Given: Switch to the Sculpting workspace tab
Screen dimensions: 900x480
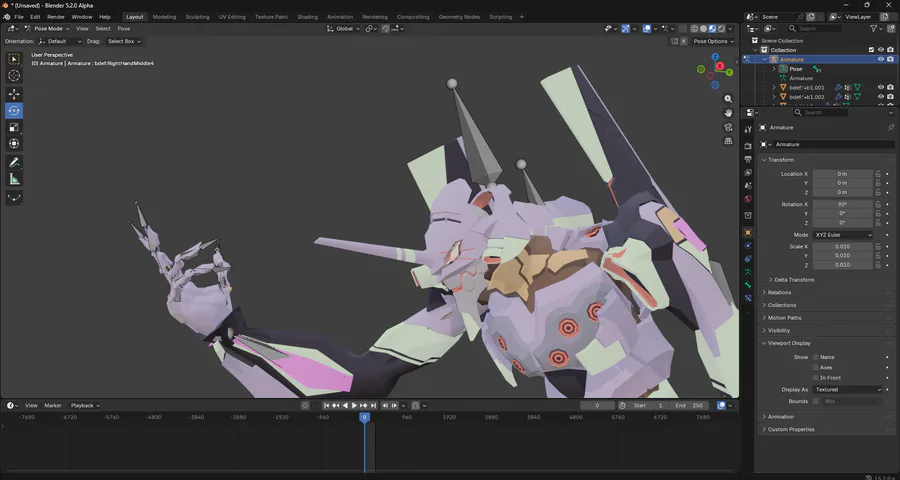Looking at the screenshot, I should 197,17.
